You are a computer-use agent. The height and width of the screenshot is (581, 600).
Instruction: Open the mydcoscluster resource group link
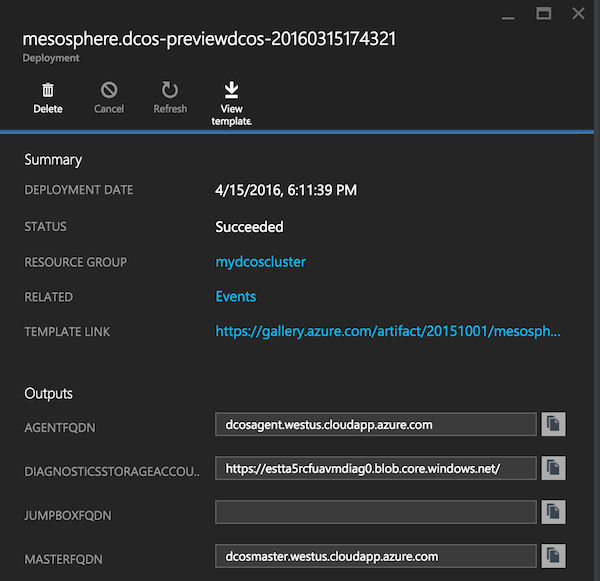click(260, 262)
